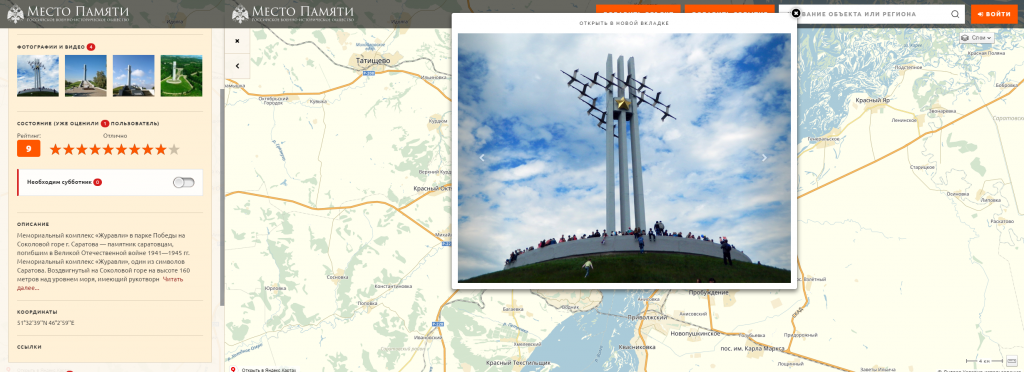Open the Слои map layers dropdown
1024x372 pixels.
(x=977, y=38)
